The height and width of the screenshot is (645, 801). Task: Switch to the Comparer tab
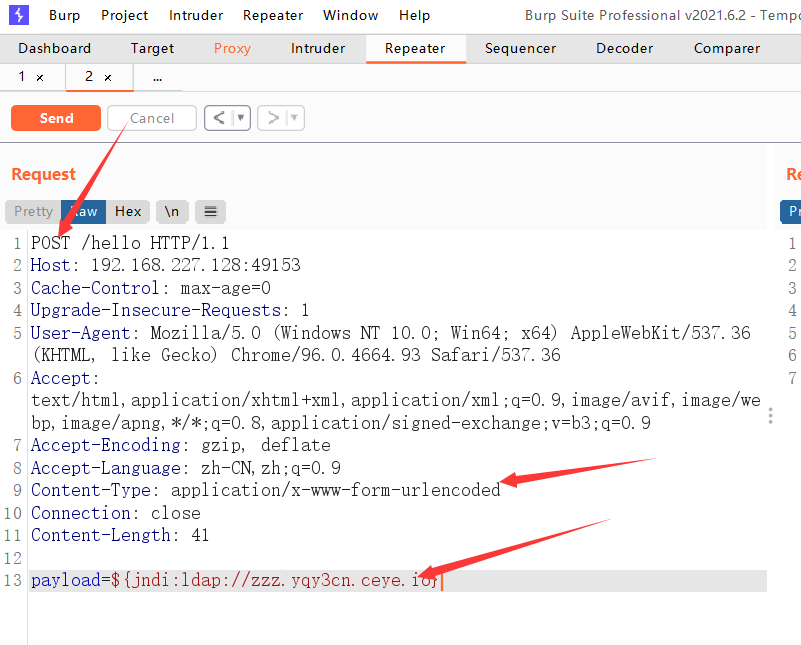tap(727, 49)
